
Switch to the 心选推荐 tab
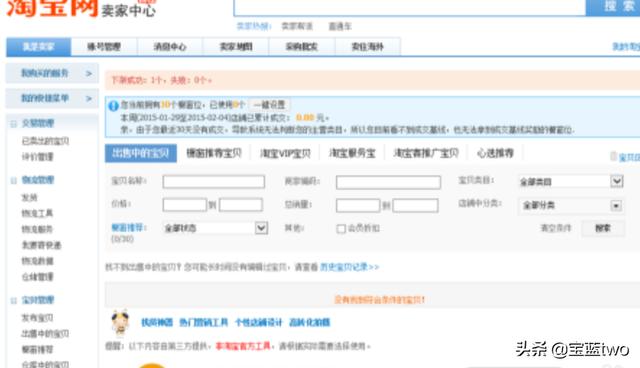(495, 153)
